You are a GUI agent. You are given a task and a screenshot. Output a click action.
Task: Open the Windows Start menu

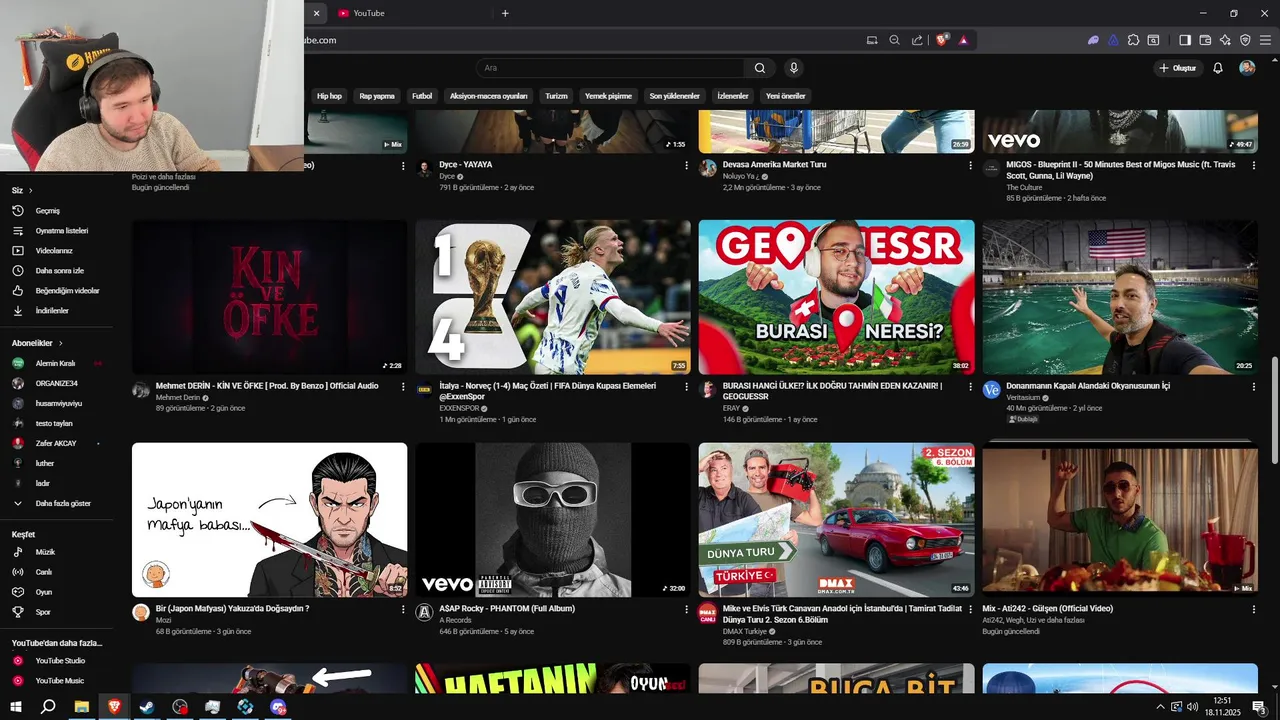[x=16, y=706]
